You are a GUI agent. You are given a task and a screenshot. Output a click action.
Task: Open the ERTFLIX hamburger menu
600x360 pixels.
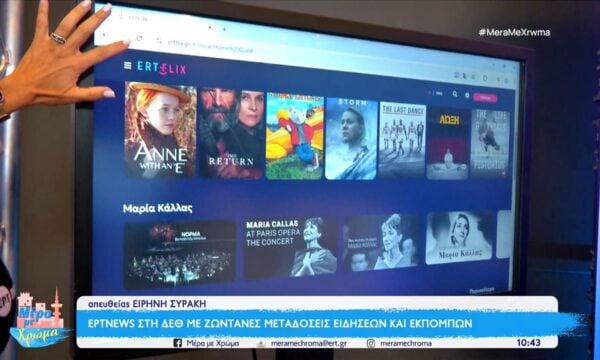[x=128, y=65]
